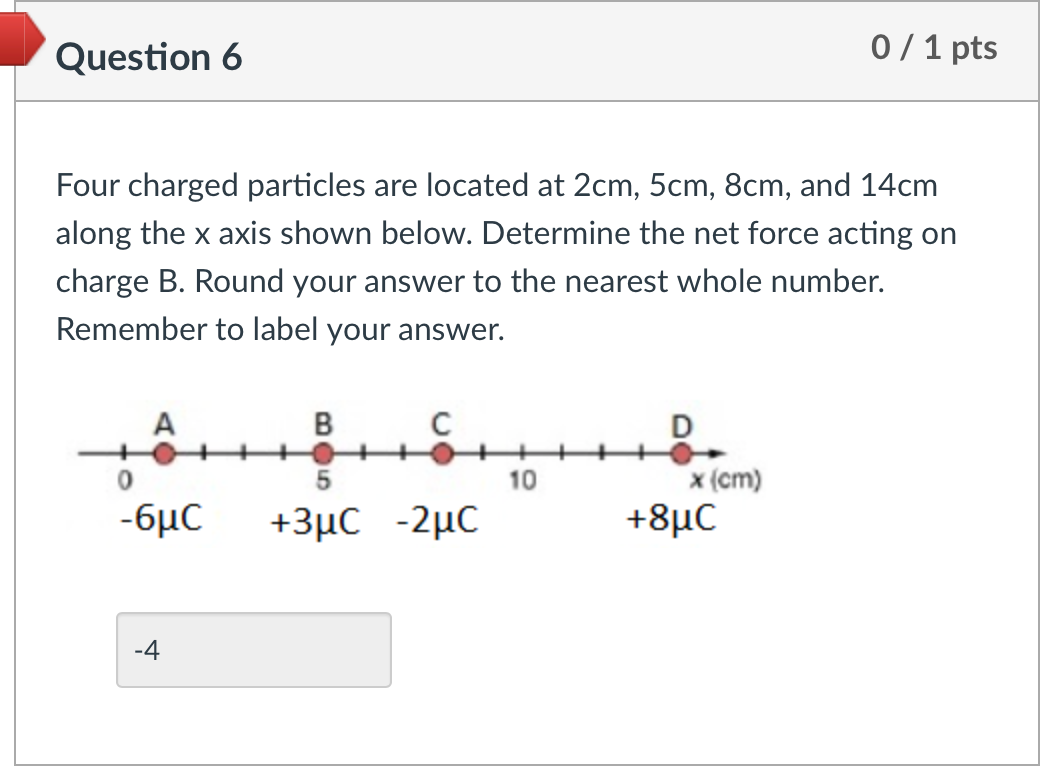
Task: Click the letter B above the number line
Action: coord(322,423)
